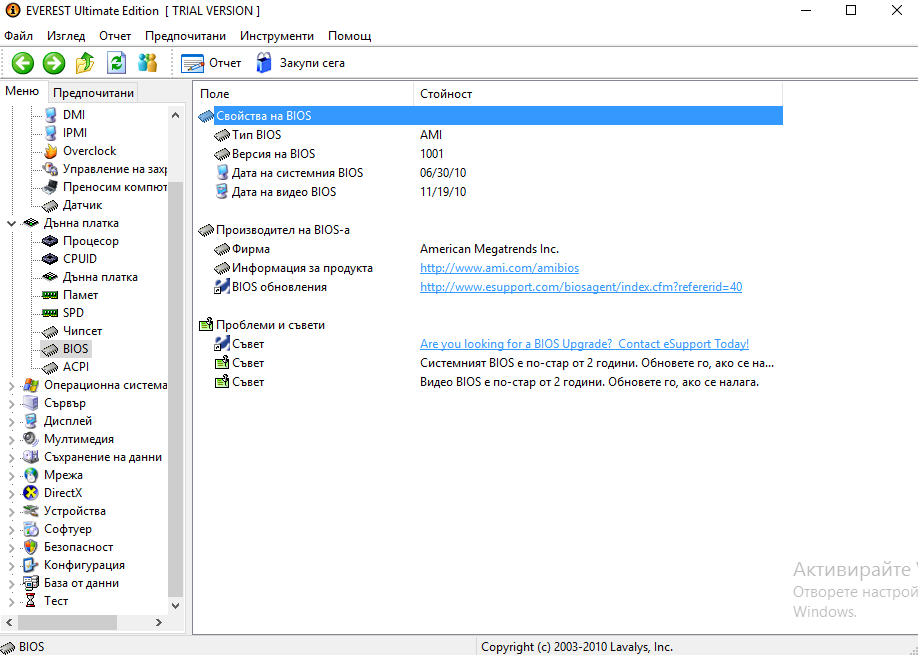Screen dimensions: 918x655
Task: Click the Софтуер disc icon
Action: point(30,529)
